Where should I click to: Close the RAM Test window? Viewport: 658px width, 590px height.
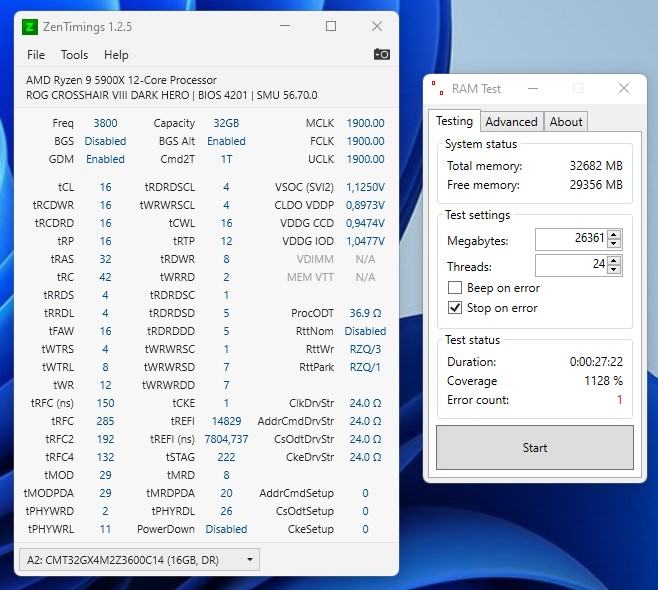(x=624, y=89)
